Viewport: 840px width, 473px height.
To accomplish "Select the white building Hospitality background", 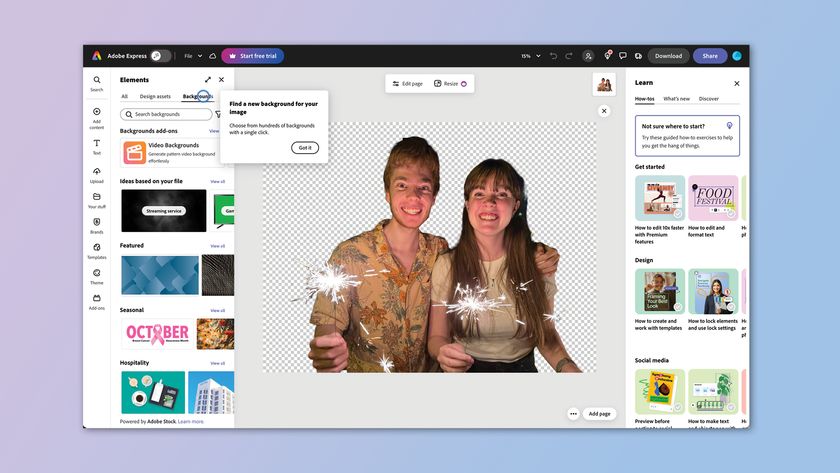I will pos(211,392).
